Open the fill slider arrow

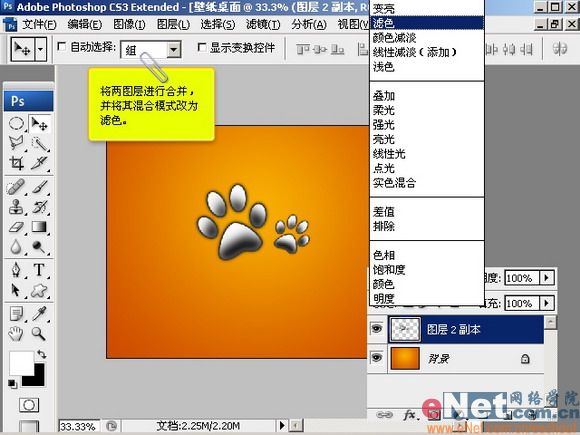click(547, 303)
